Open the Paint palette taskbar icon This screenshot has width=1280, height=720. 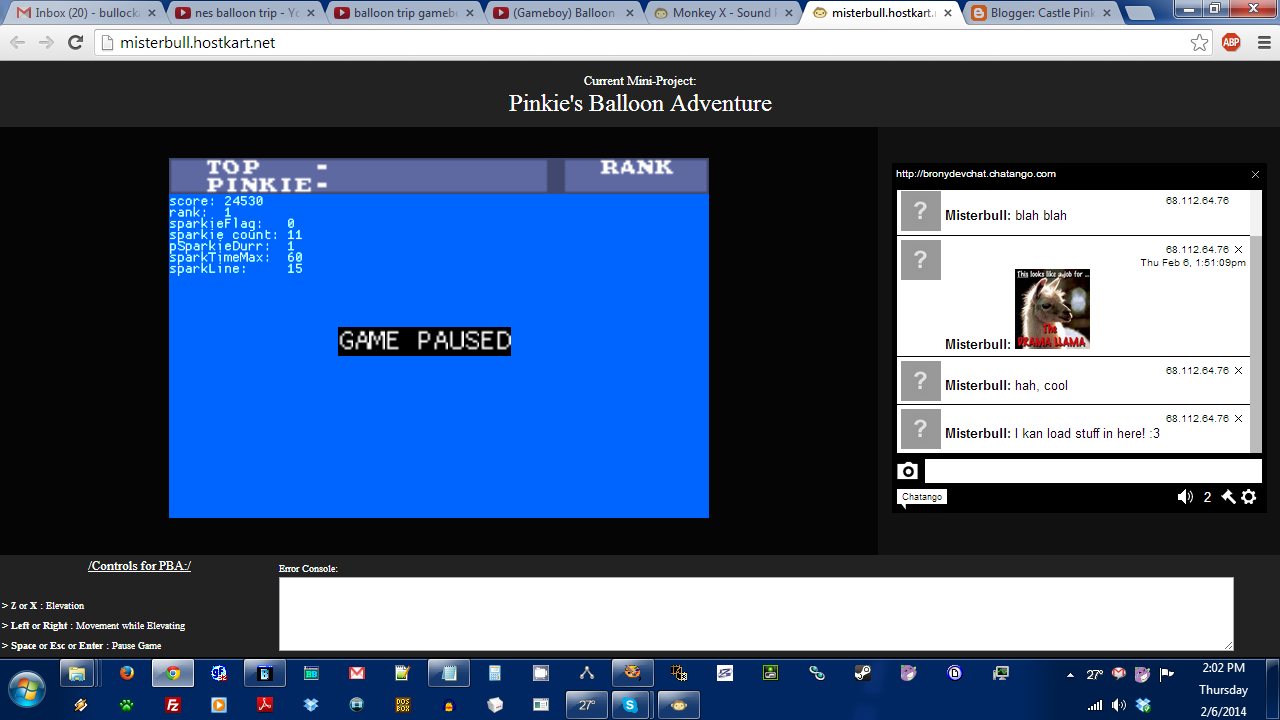[x=633, y=673]
